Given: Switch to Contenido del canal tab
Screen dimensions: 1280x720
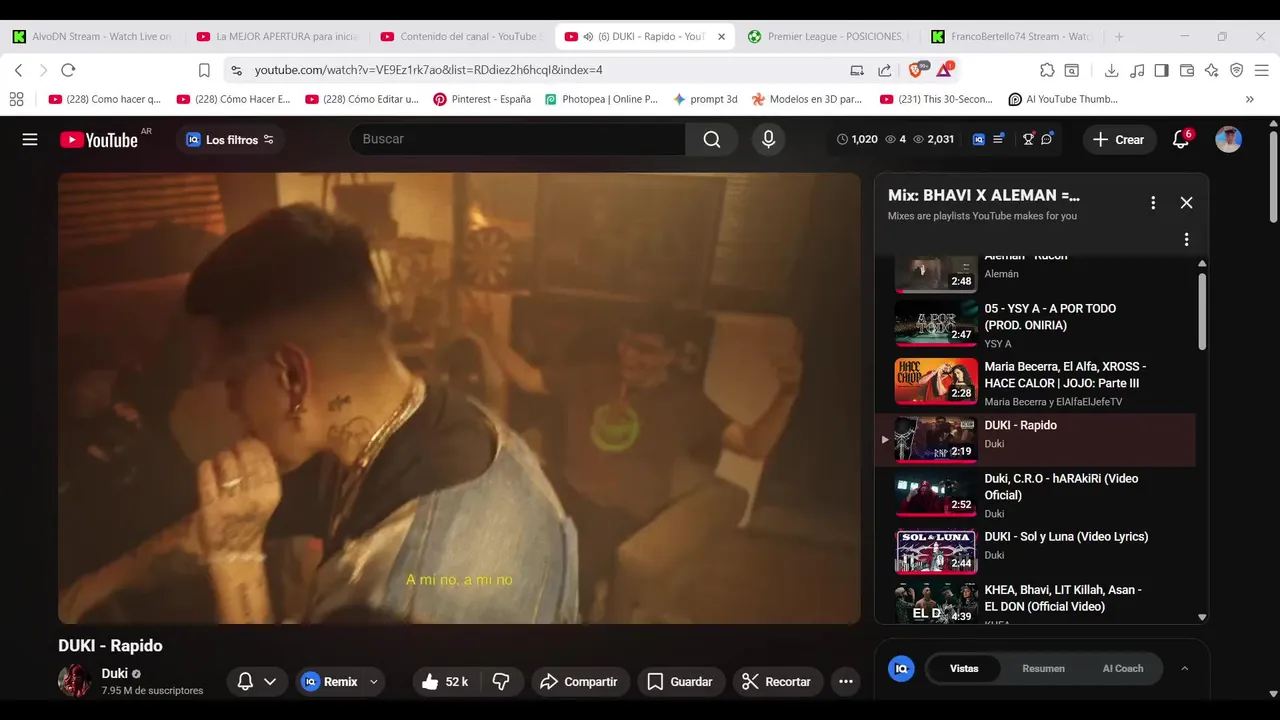Looking at the screenshot, I should tap(460, 37).
